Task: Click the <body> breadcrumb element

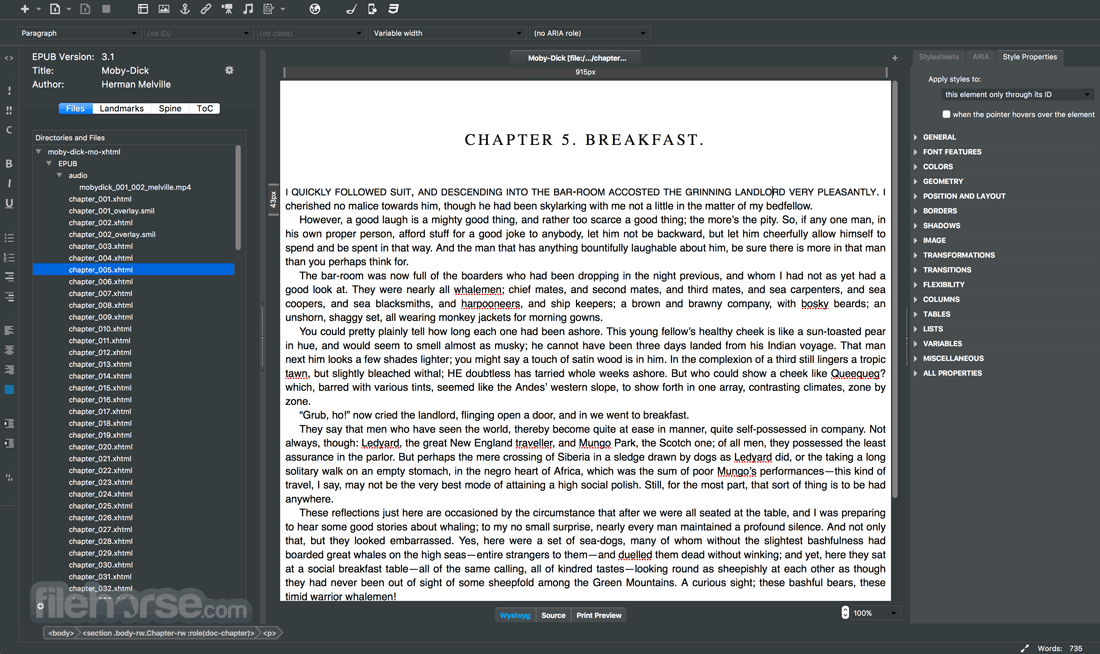Action: (x=61, y=633)
